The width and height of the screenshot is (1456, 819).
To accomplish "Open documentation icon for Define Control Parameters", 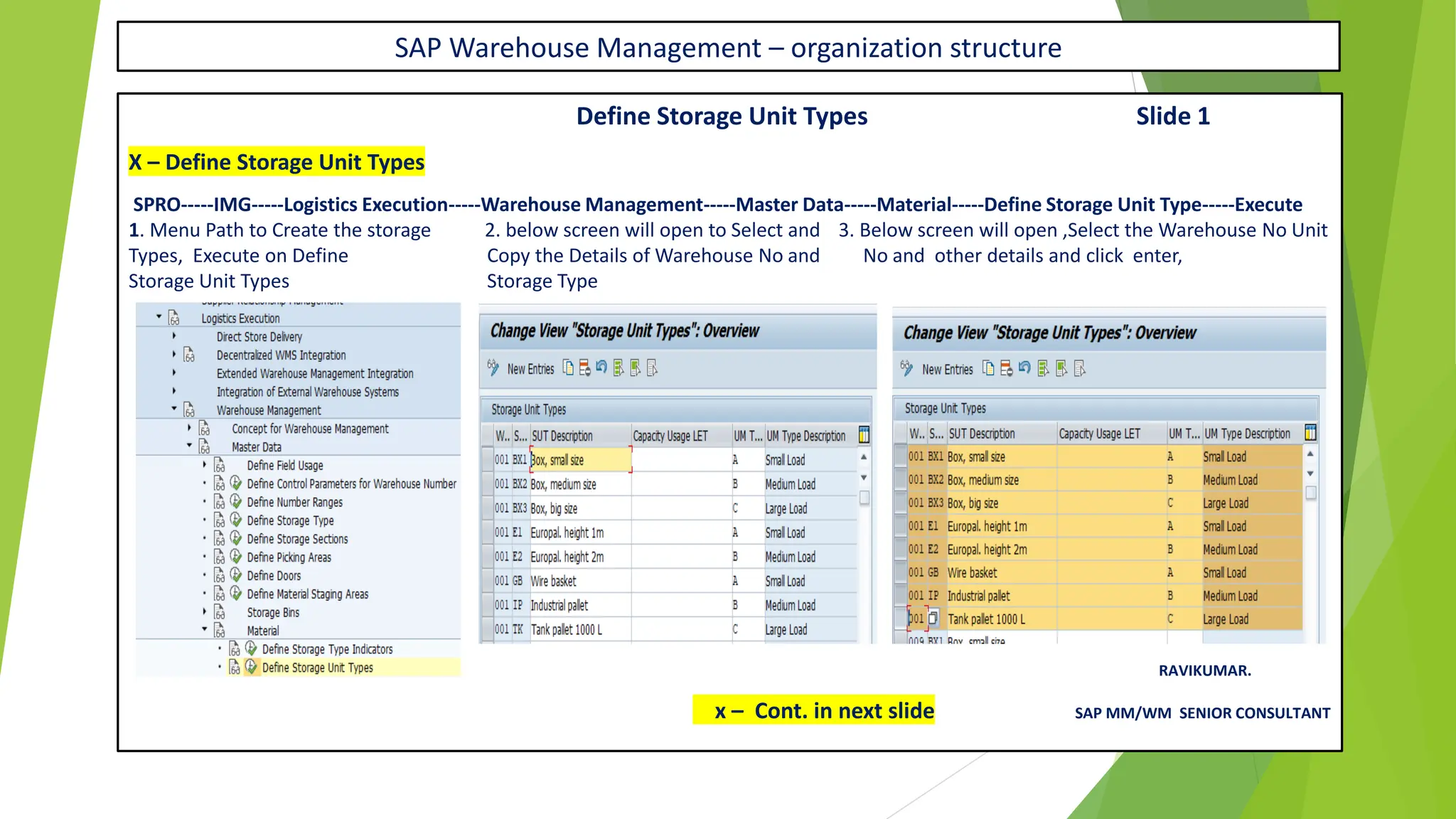I will point(220,483).
